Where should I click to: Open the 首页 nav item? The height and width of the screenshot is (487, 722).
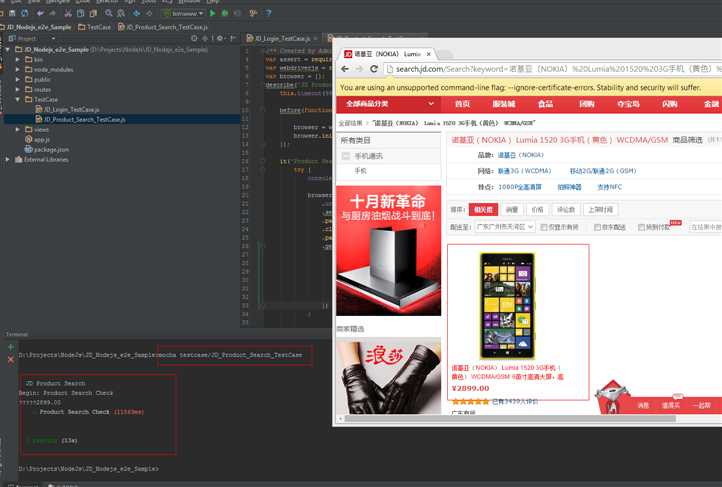[x=462, y=104]
